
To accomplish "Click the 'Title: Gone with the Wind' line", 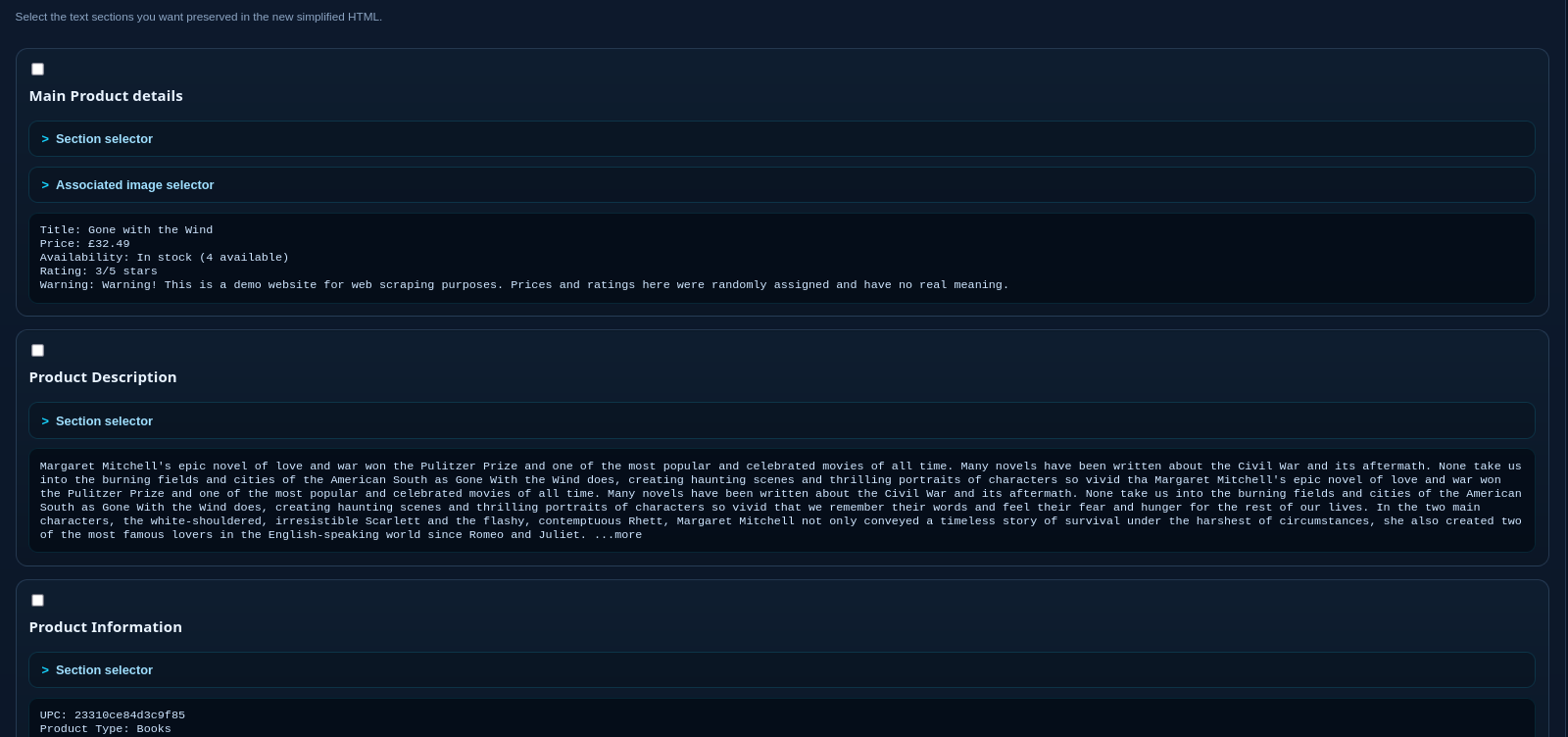I will [126, 229].
